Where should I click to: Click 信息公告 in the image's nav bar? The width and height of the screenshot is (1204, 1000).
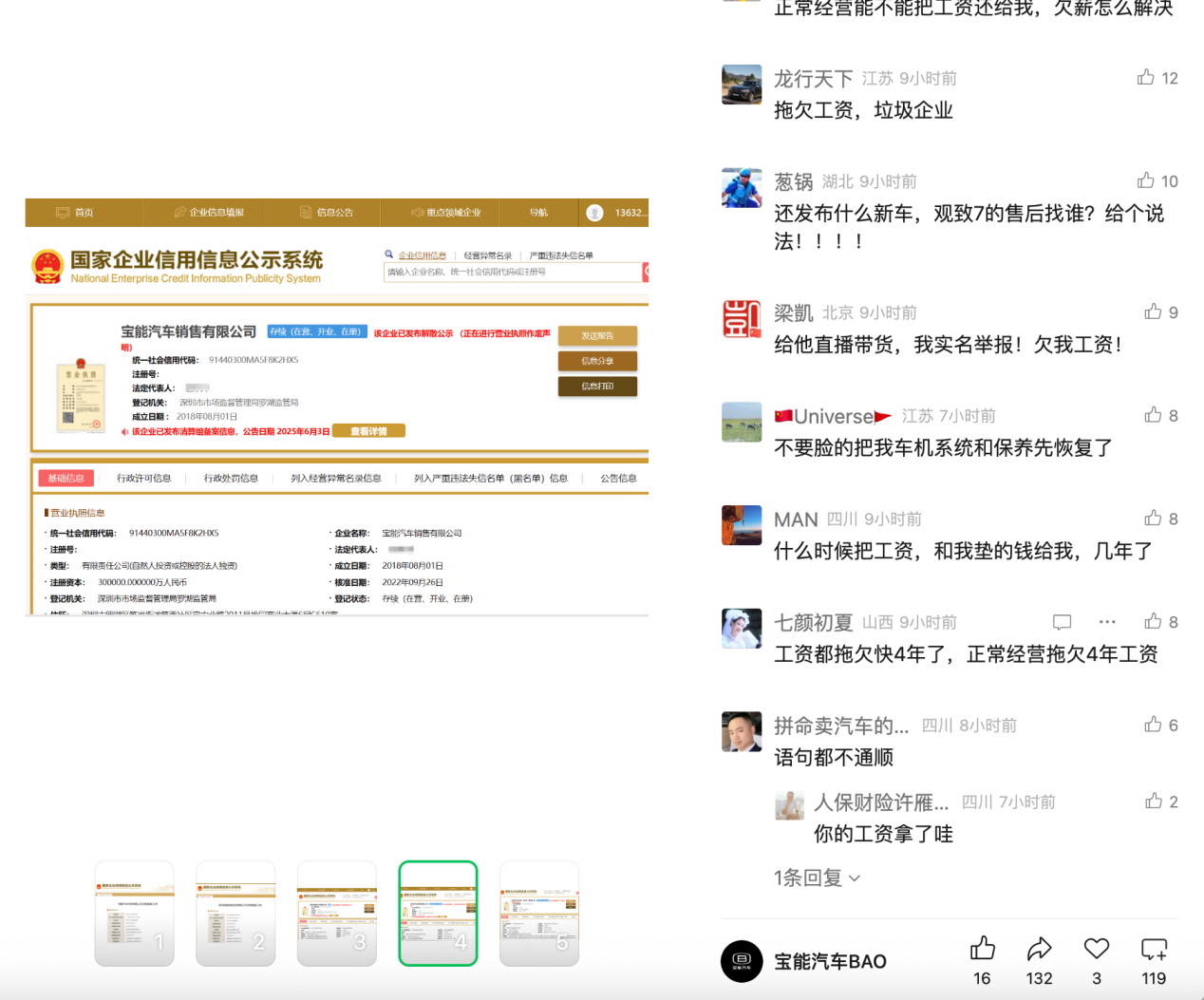click(x=327, y=213)
